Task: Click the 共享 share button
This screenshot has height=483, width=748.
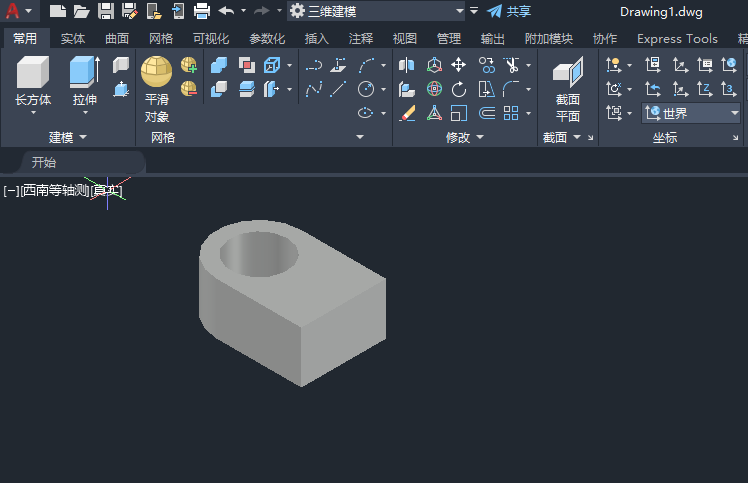Action: (509, 11)
